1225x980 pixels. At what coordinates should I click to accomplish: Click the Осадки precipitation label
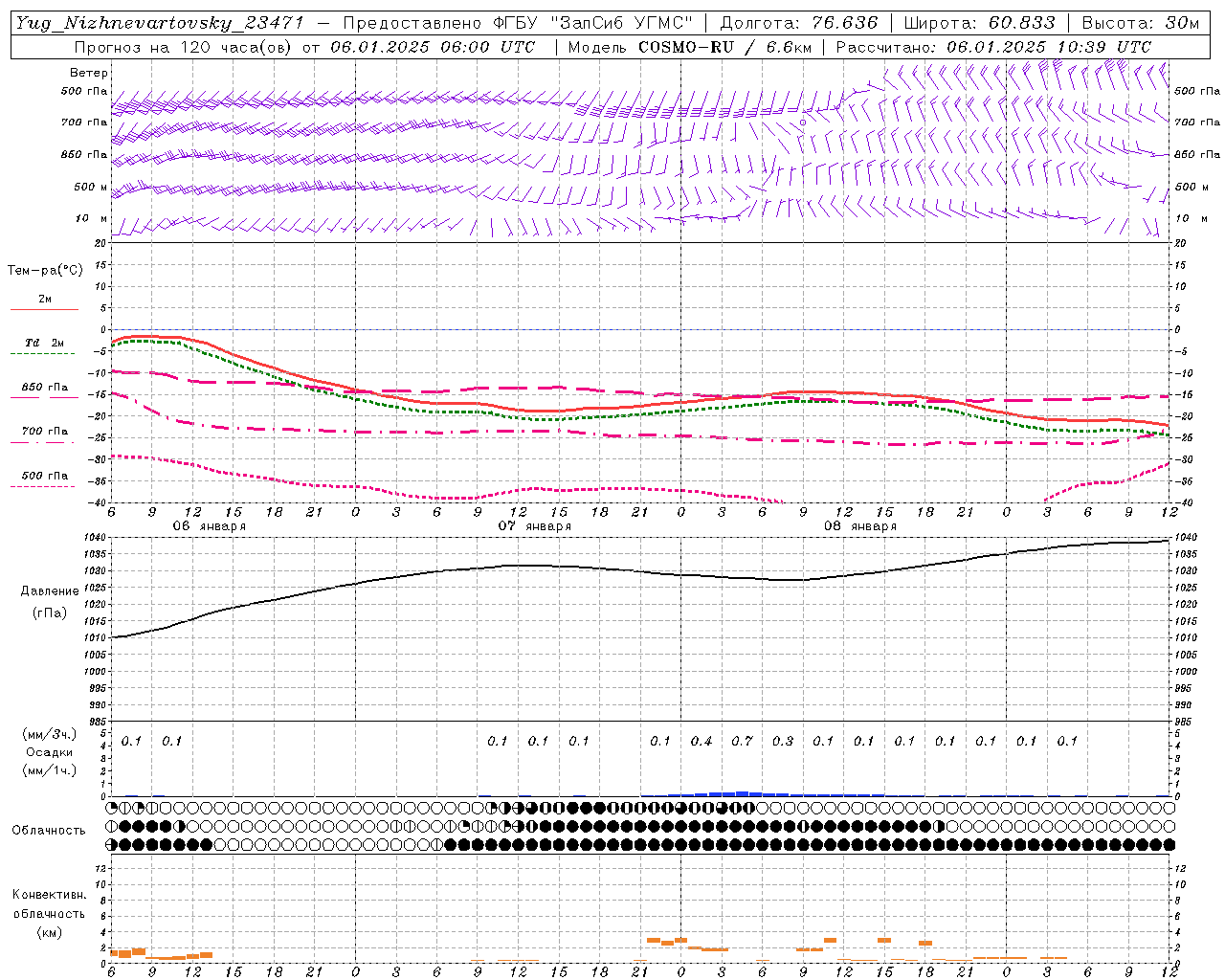(50, 752)
